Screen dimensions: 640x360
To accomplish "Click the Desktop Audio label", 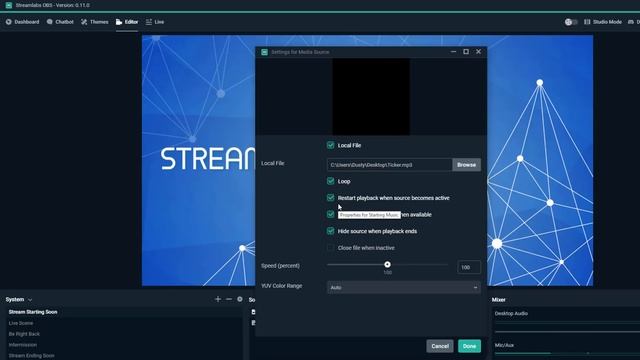I will coord(511,313).
